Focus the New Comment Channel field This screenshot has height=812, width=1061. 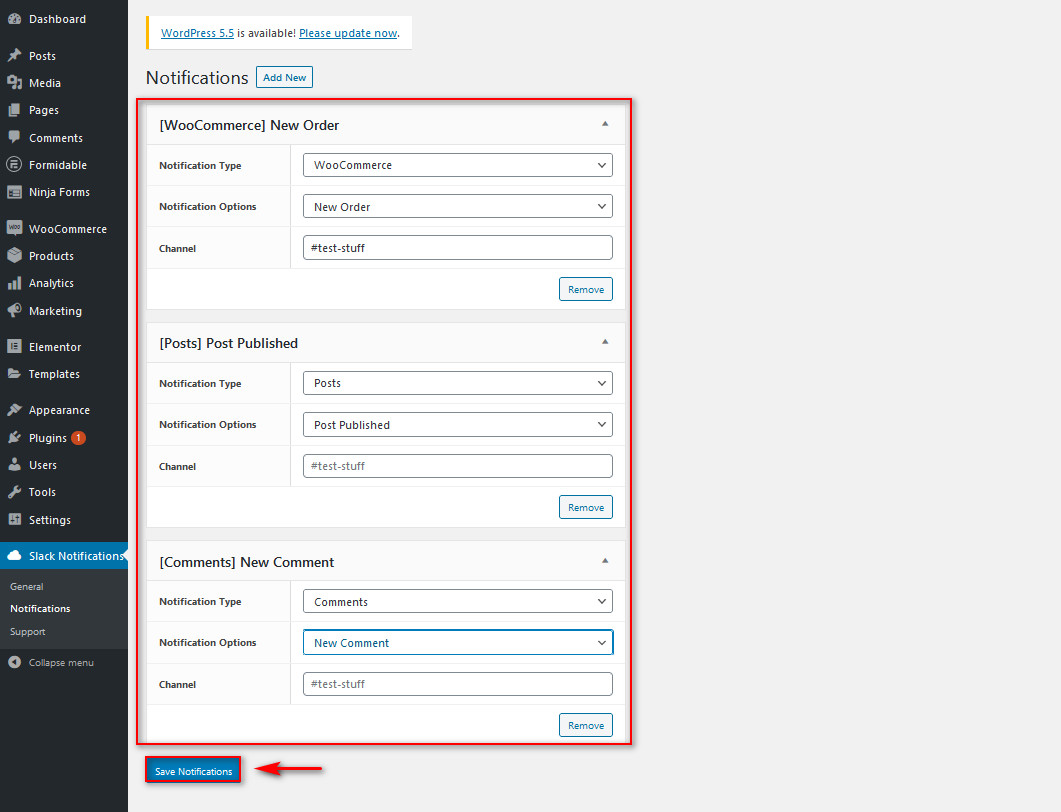click(x=458, y=684)
